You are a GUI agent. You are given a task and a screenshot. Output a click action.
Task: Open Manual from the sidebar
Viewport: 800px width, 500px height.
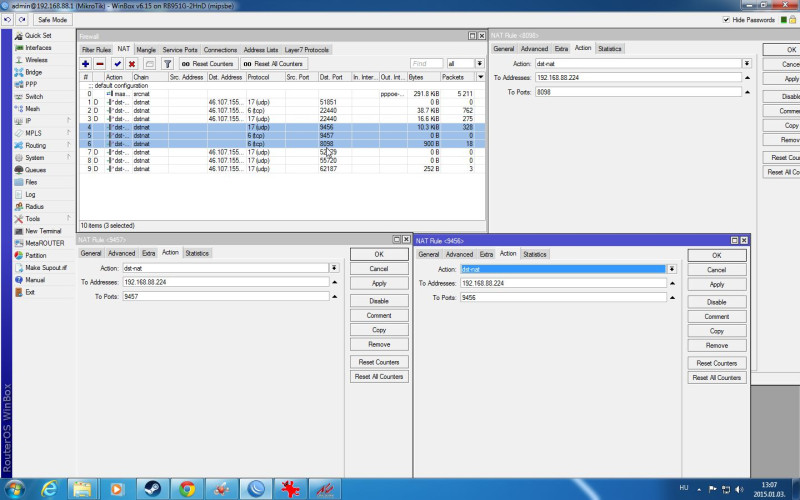tap(35, 280)
